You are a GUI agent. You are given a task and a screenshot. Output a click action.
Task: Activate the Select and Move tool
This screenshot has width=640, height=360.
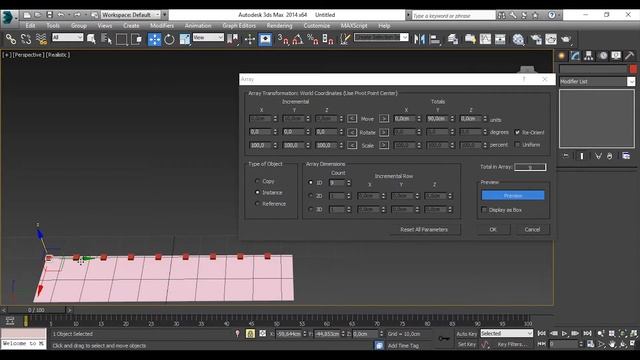(154, 39)
